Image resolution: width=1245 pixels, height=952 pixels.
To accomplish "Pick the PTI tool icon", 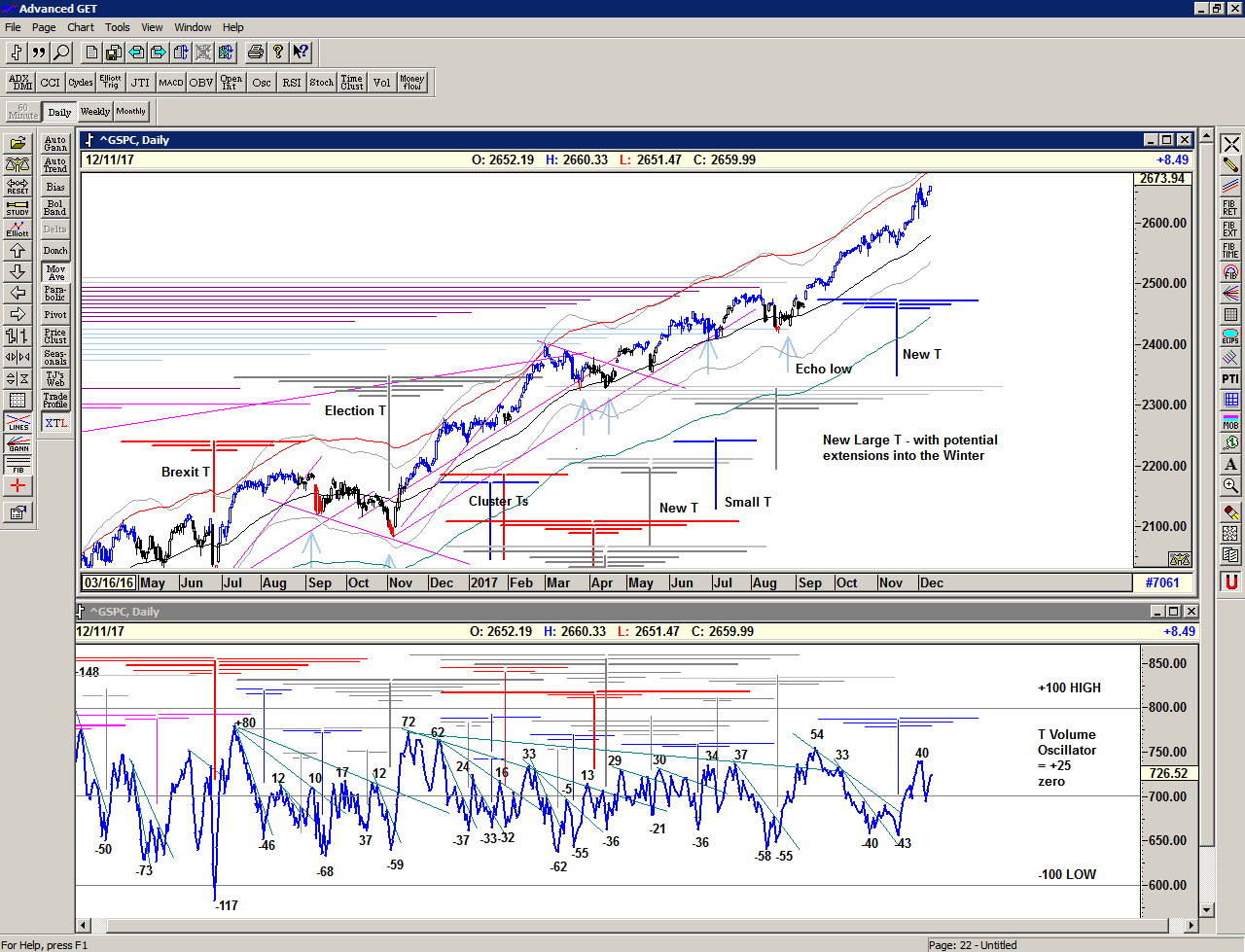I will tap(1230, 379).
